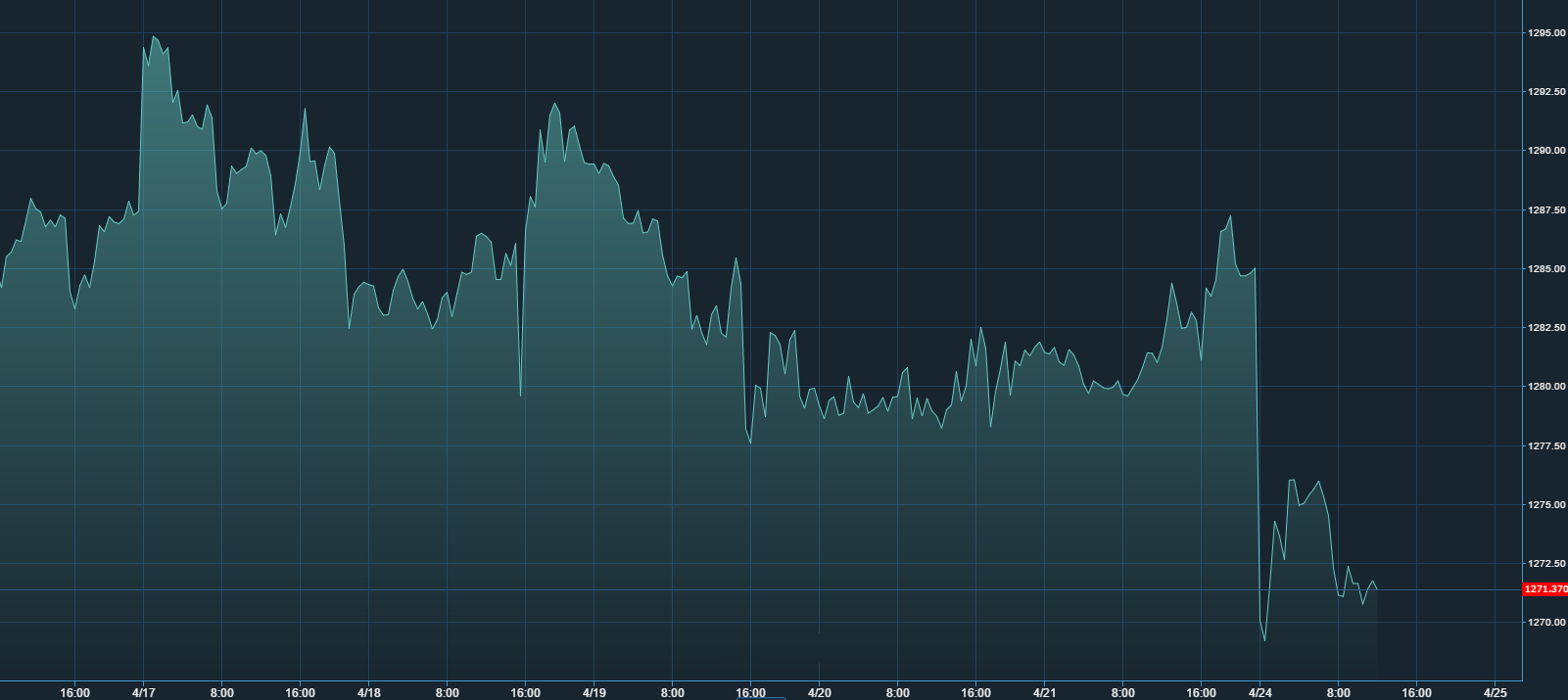
Task: Select the 1292.50 price axis label
Action: (x=1546, y=92)
